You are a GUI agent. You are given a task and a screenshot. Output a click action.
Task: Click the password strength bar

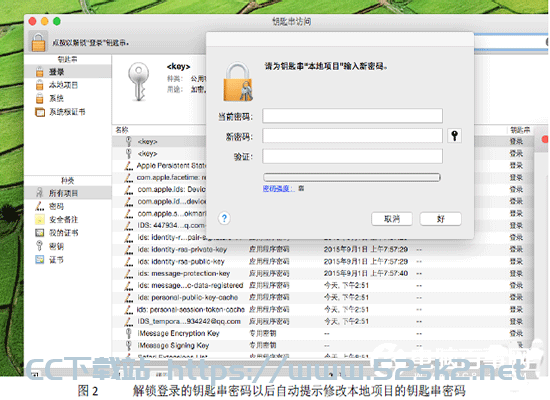click(x=351, y=177)
